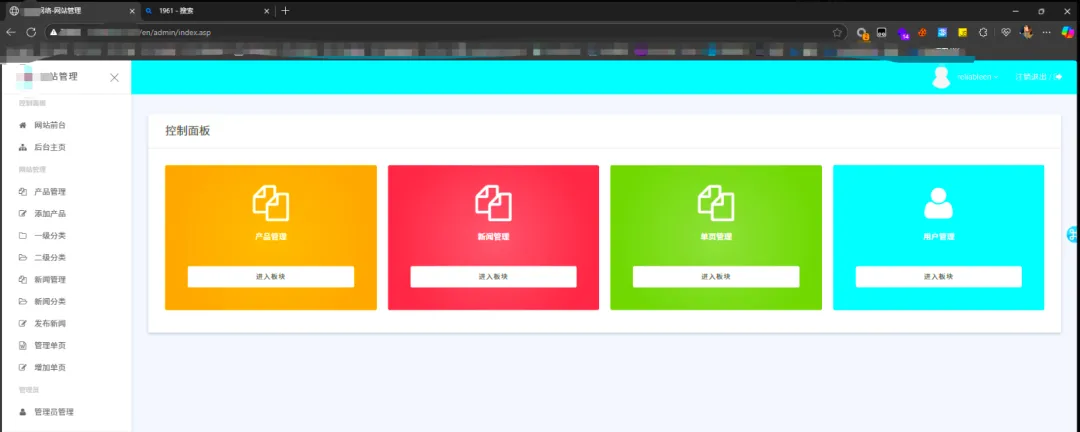Viewport: 1080px width, 432px height.
Task: Click the copy icon beside sidebar 新闻管理
Action: tap(23, 280)
